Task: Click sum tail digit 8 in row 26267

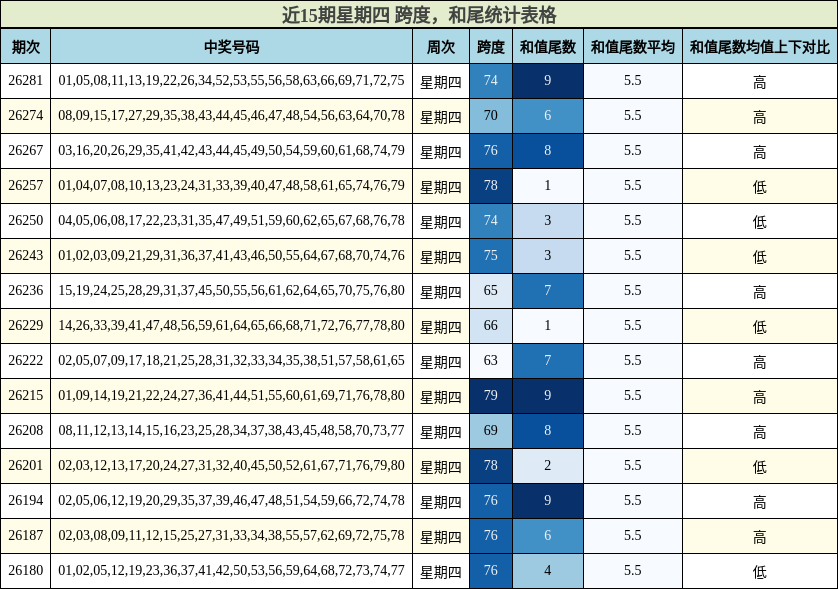Action: tap(548, 151)
